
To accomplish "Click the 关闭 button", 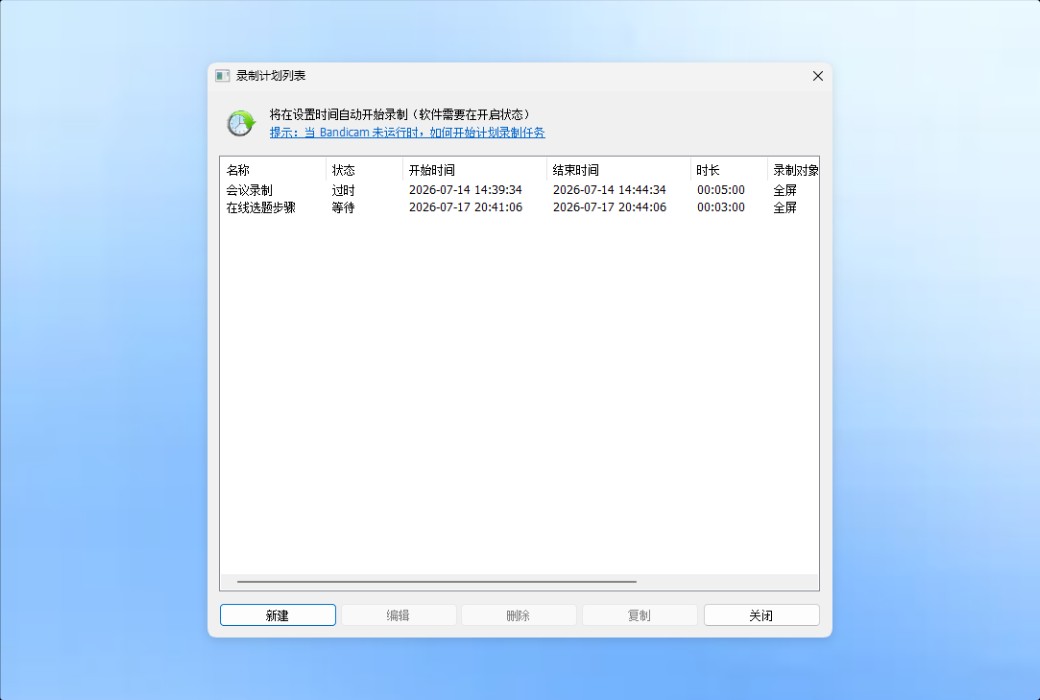I will 761,615.
